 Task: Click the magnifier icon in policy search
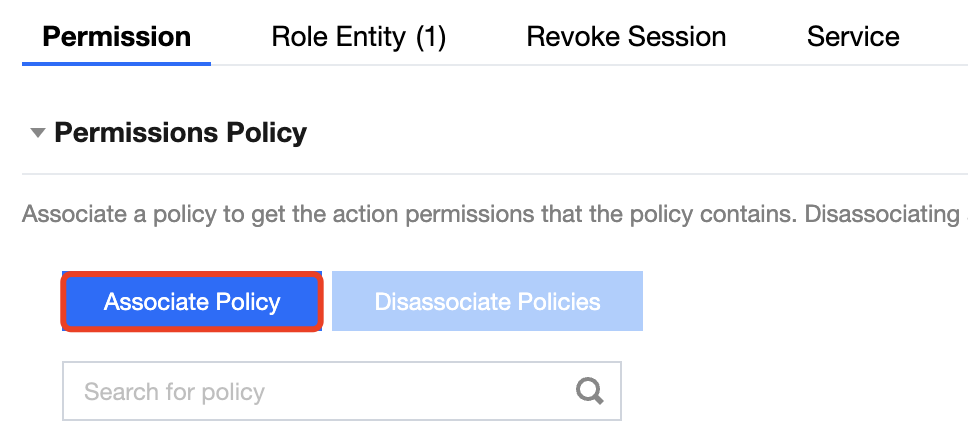[x=591, y=391]
